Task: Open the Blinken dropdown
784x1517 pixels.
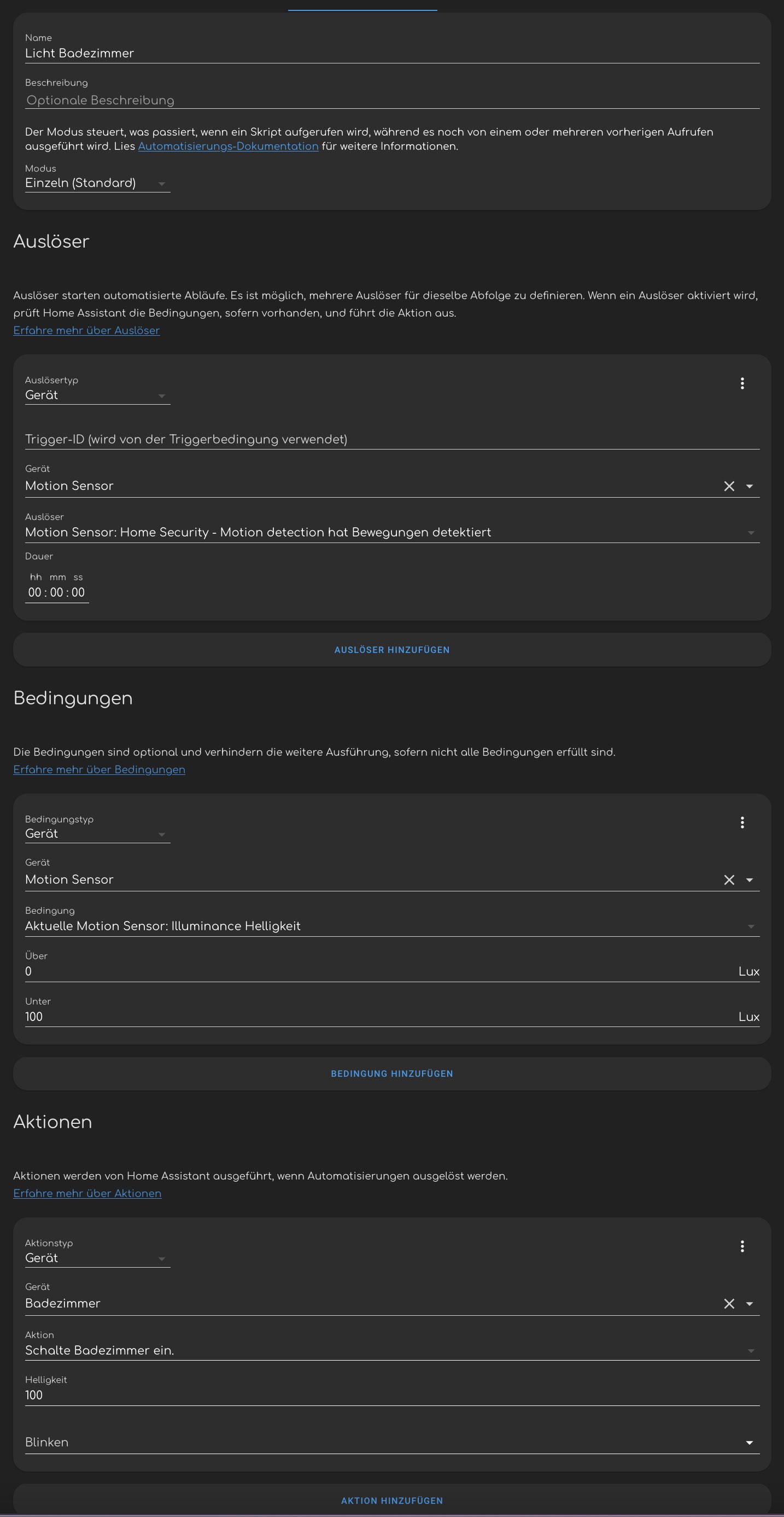Action: pyautogui.click(x=391, y=1442)
